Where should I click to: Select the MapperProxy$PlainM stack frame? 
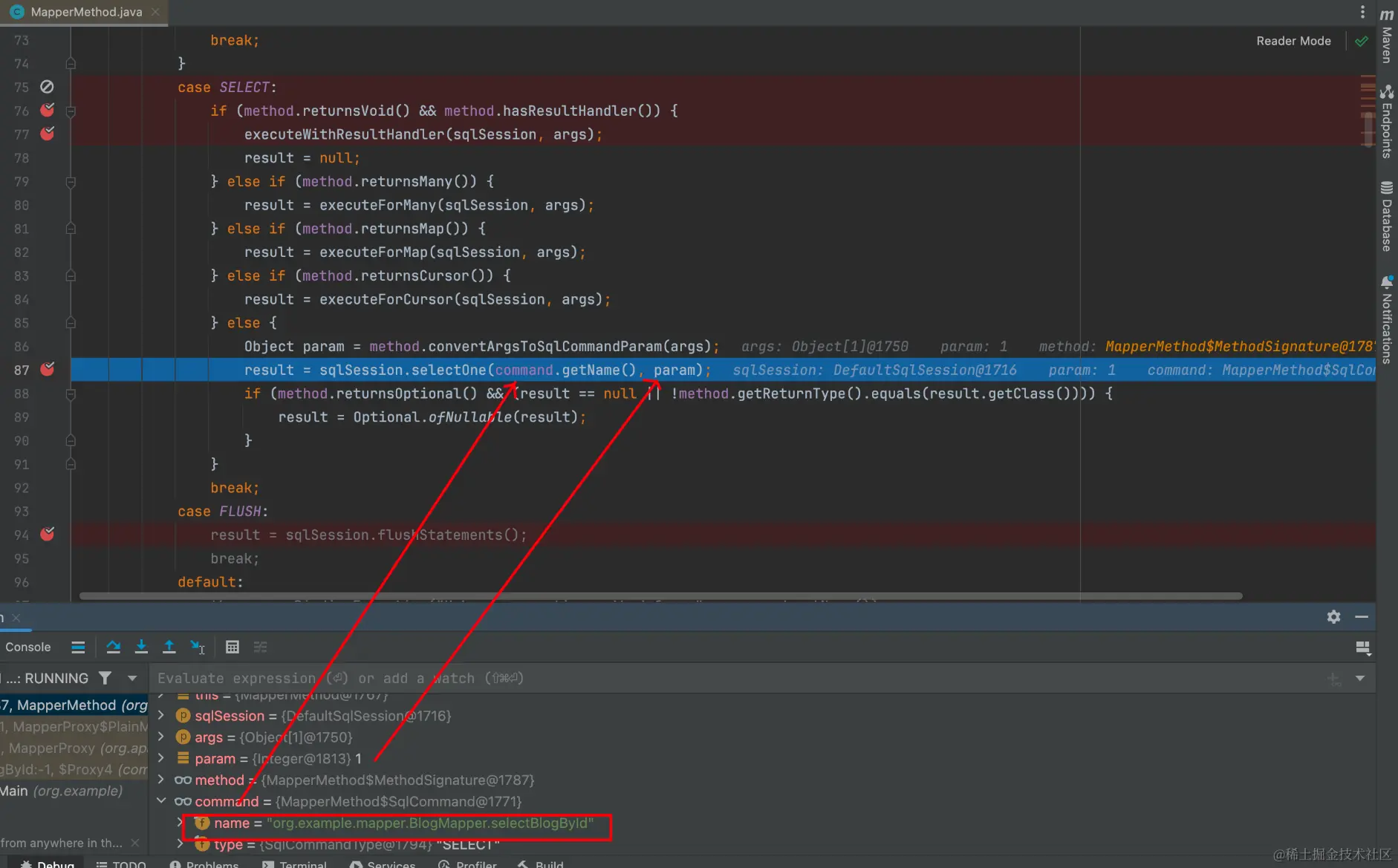tap(74, 727)
